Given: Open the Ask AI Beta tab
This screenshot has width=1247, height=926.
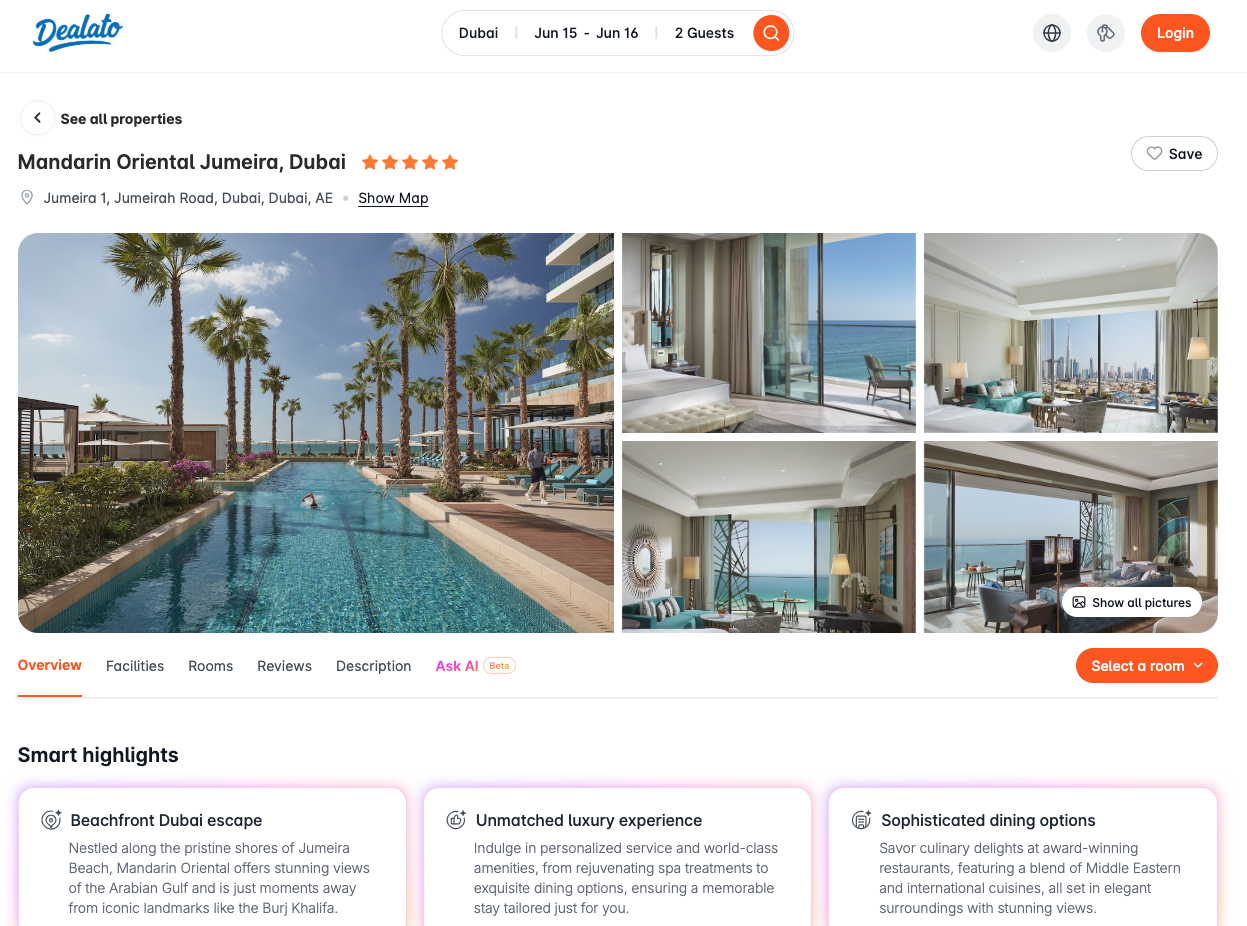Looking at the screenshot, I should pyautogui.click(x=475, y=666).
